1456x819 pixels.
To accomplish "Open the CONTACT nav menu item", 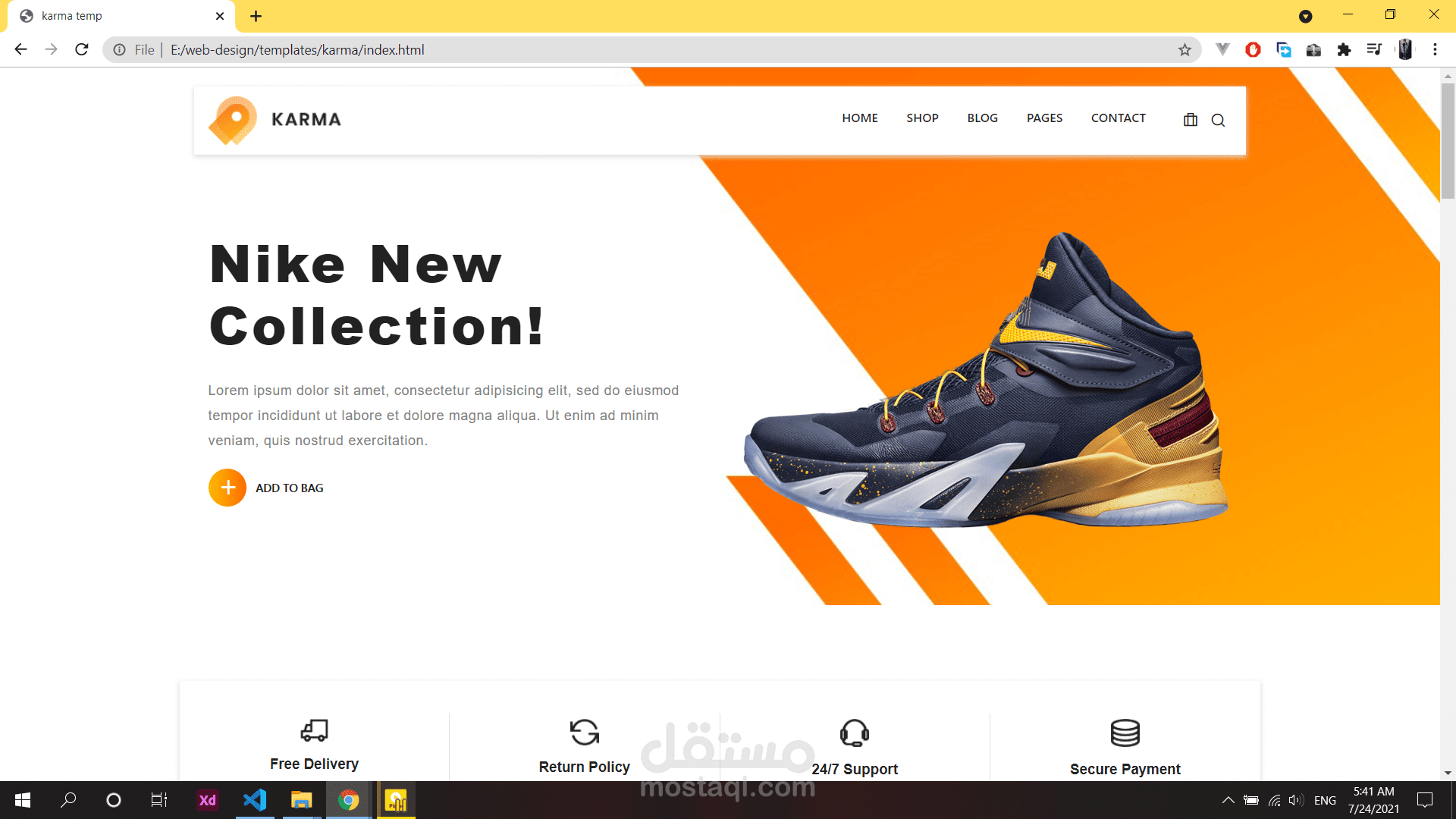I will coord(1119,118).
